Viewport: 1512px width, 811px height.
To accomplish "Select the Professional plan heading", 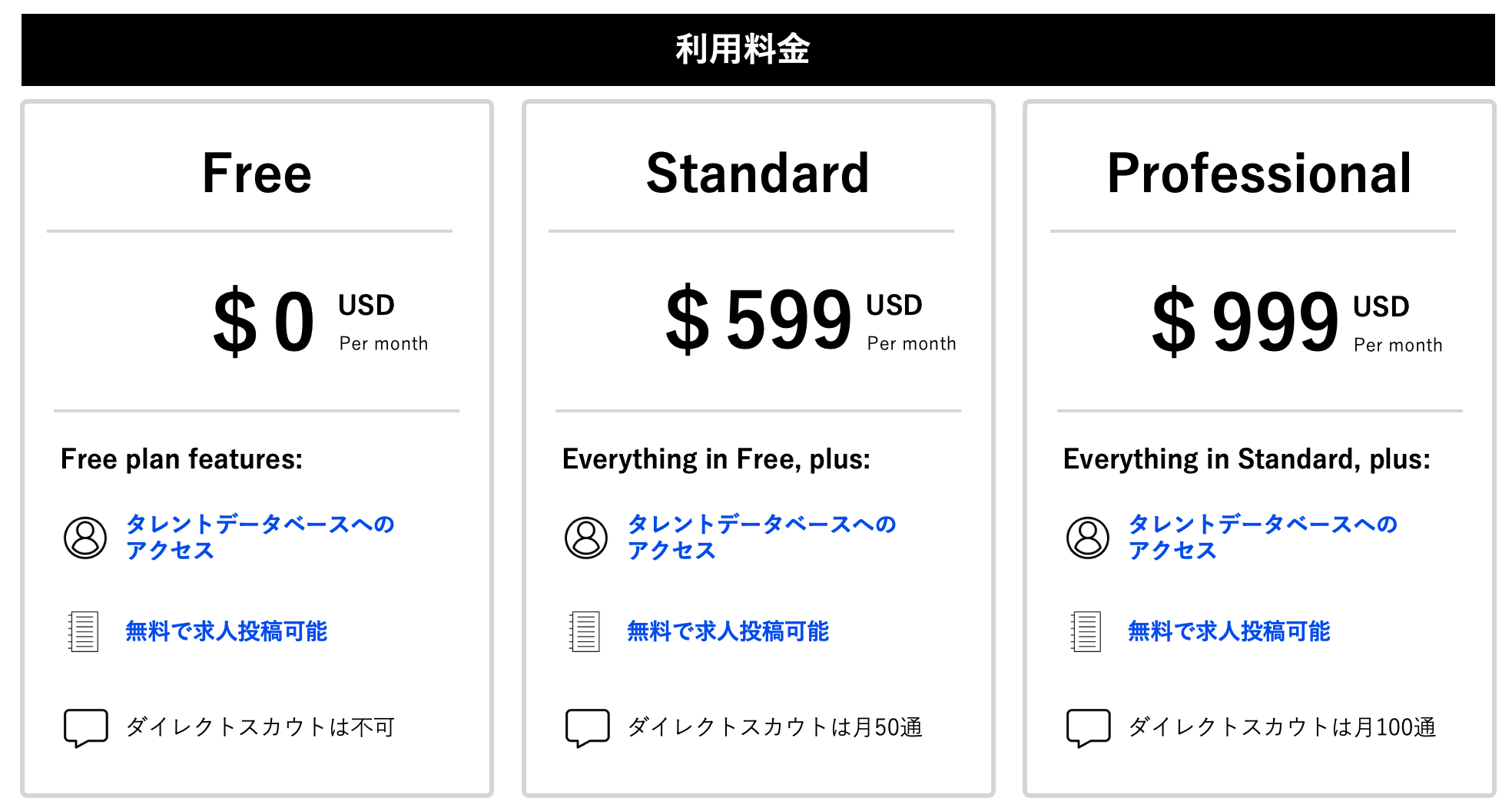I will click(x=1259, y=174).
